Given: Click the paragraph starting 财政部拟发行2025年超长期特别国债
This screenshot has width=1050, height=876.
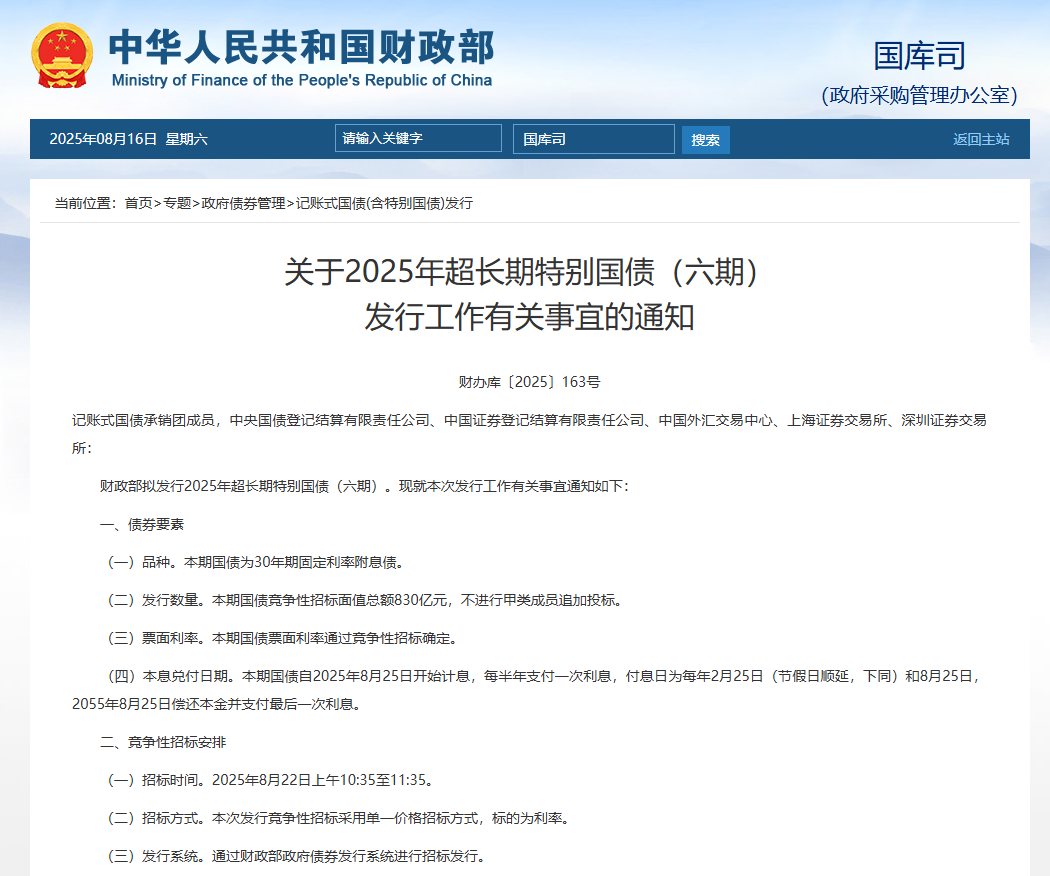Looking at the screenshot, I should pos(364,486).
